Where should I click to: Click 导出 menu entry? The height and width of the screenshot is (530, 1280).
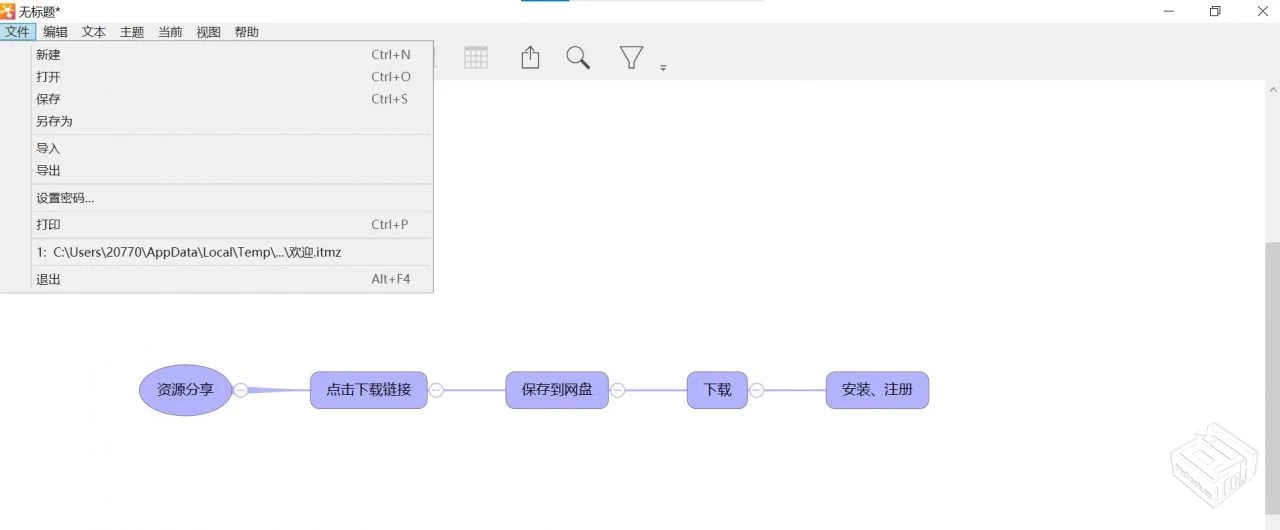point(49,170)
